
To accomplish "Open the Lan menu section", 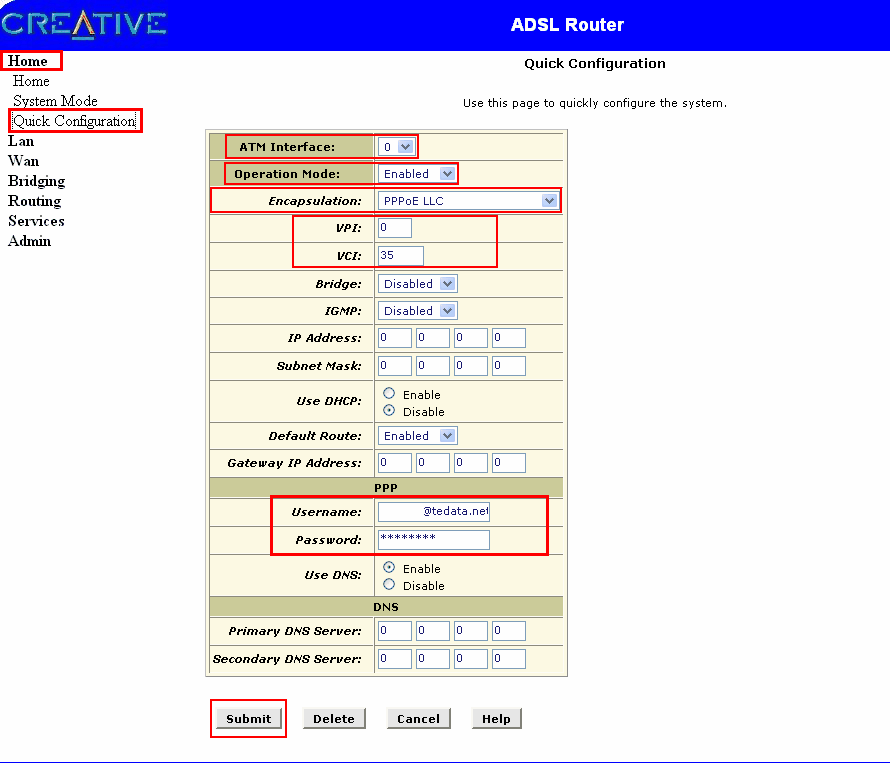I will 21,141.
